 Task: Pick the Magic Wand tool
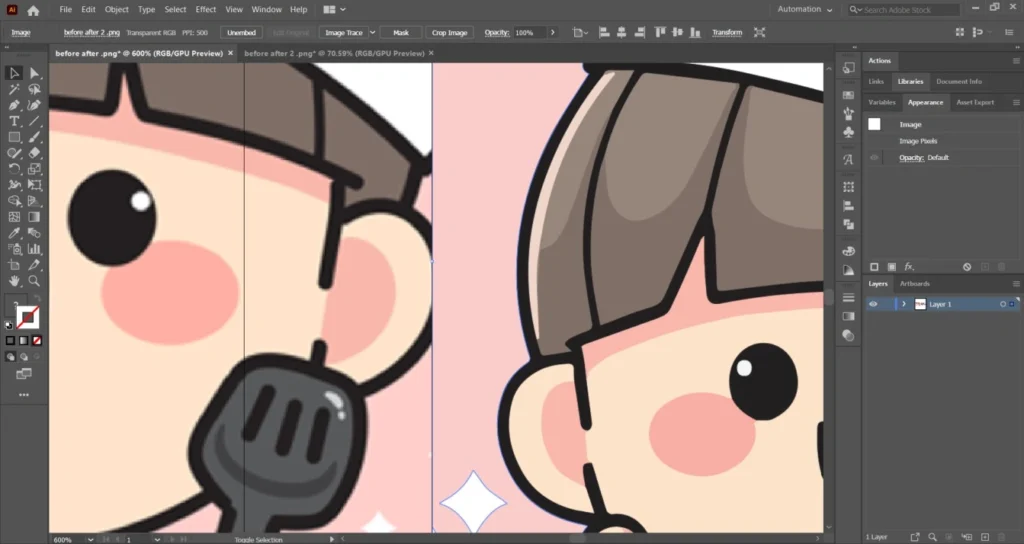pos(14,89)
